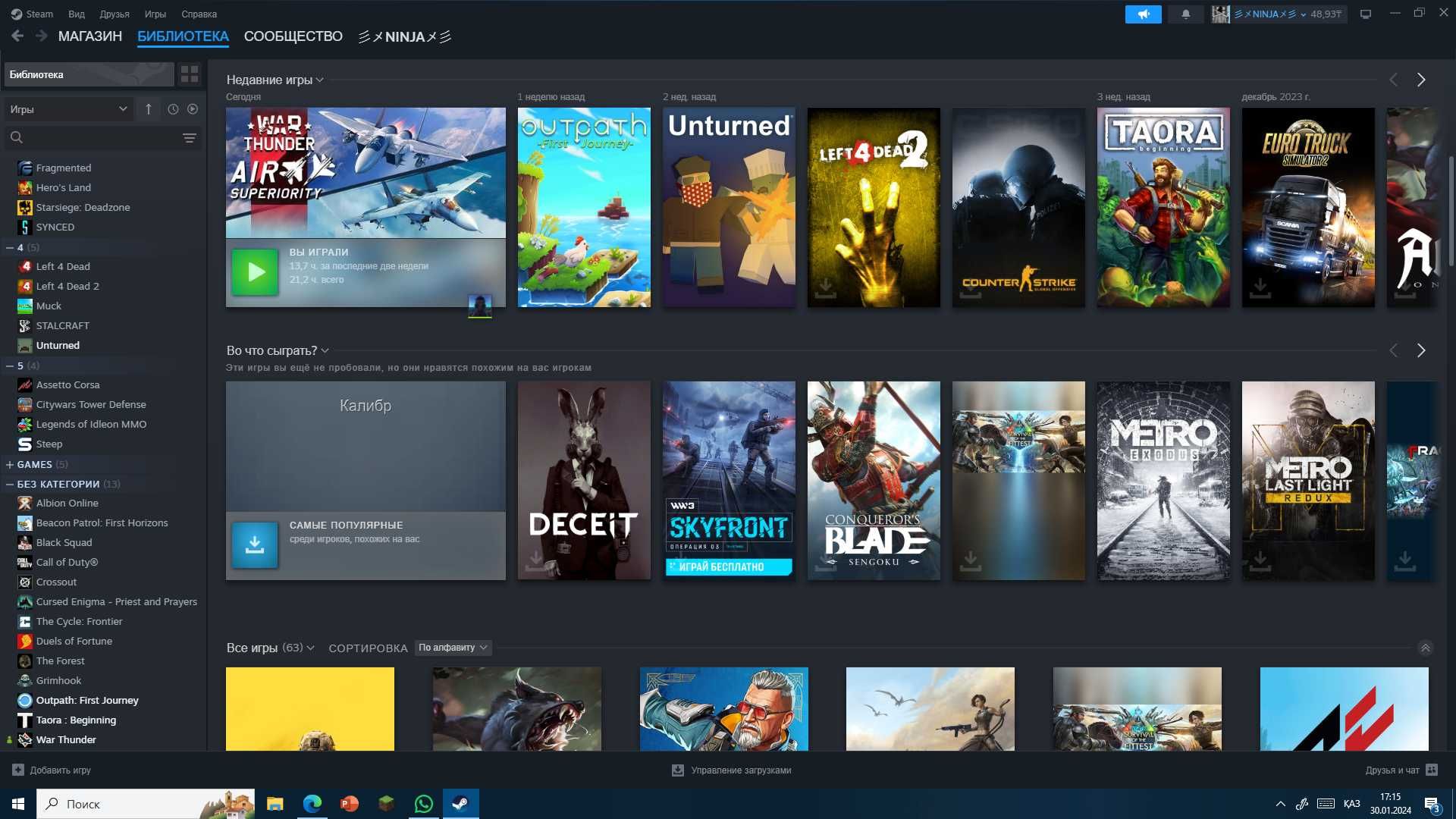Open the Outpath First Journey cover
Viewport: 1456px width, 819px height.
click(584, 207)
